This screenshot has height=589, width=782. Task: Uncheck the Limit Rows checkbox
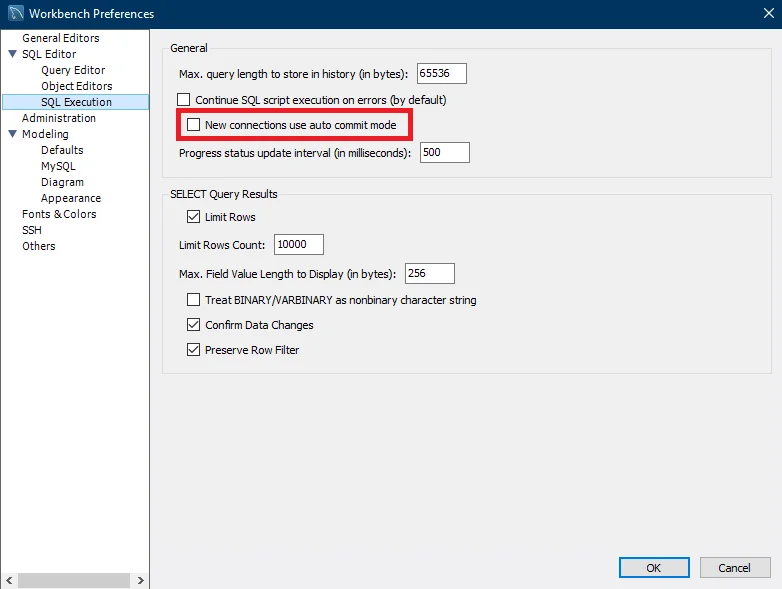[194, 217]
